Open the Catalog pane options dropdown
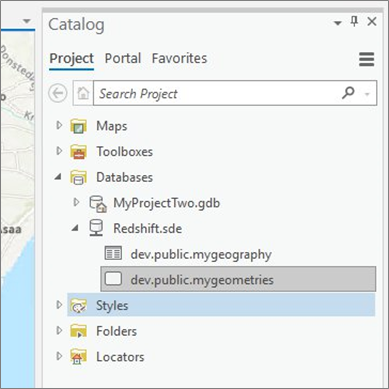 coord(338,23)
